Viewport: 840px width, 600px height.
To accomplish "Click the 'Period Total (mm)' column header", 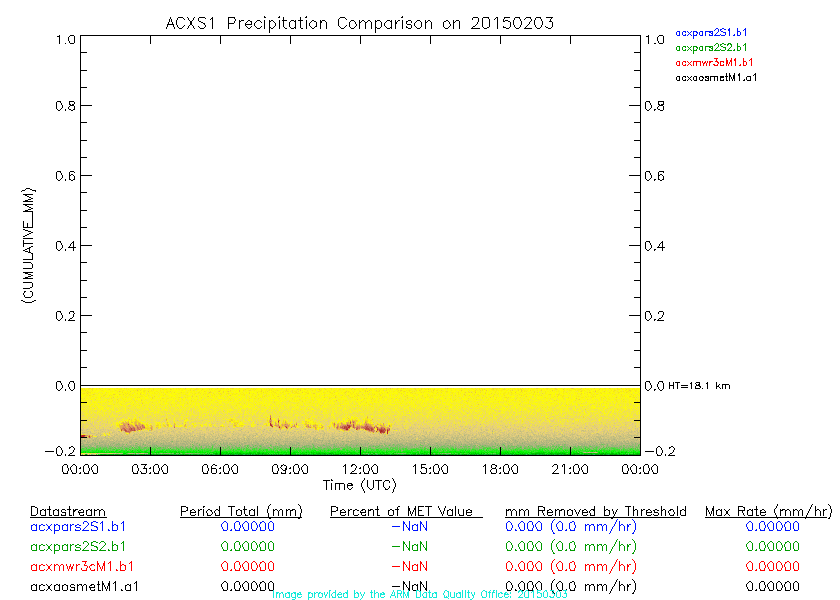I will 240,511.
